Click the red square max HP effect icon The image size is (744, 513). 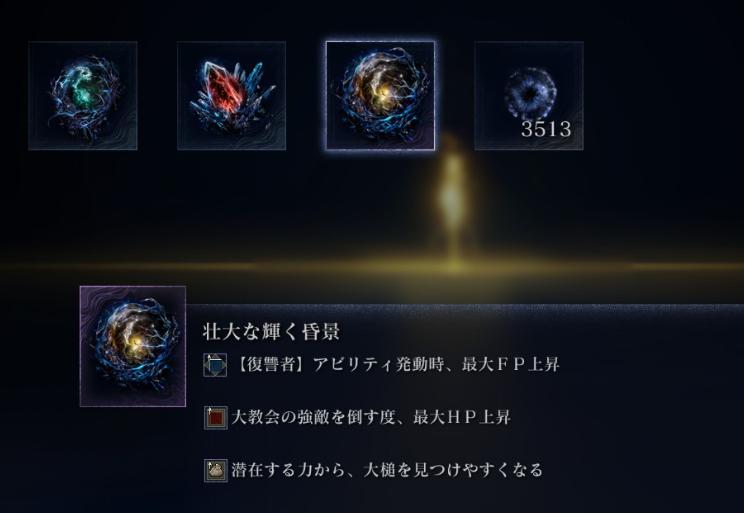point(215,418)
